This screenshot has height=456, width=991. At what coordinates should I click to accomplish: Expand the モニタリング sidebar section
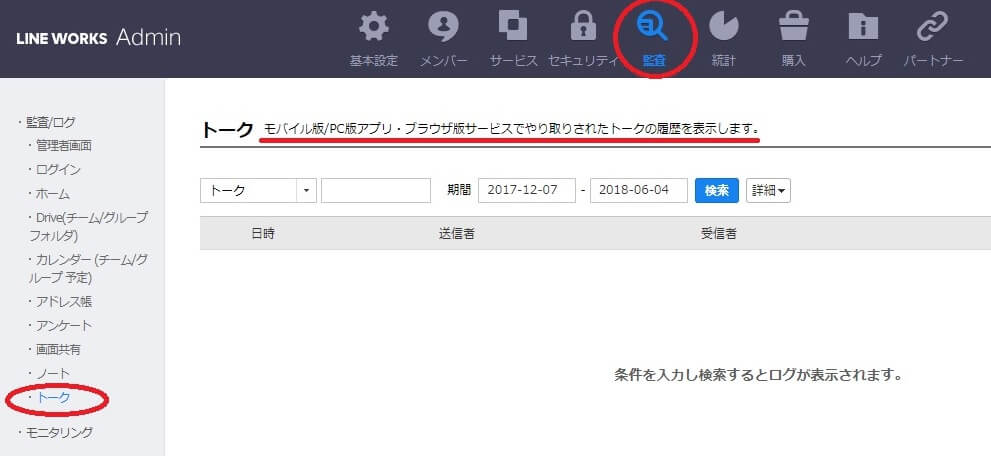[58, 432]
